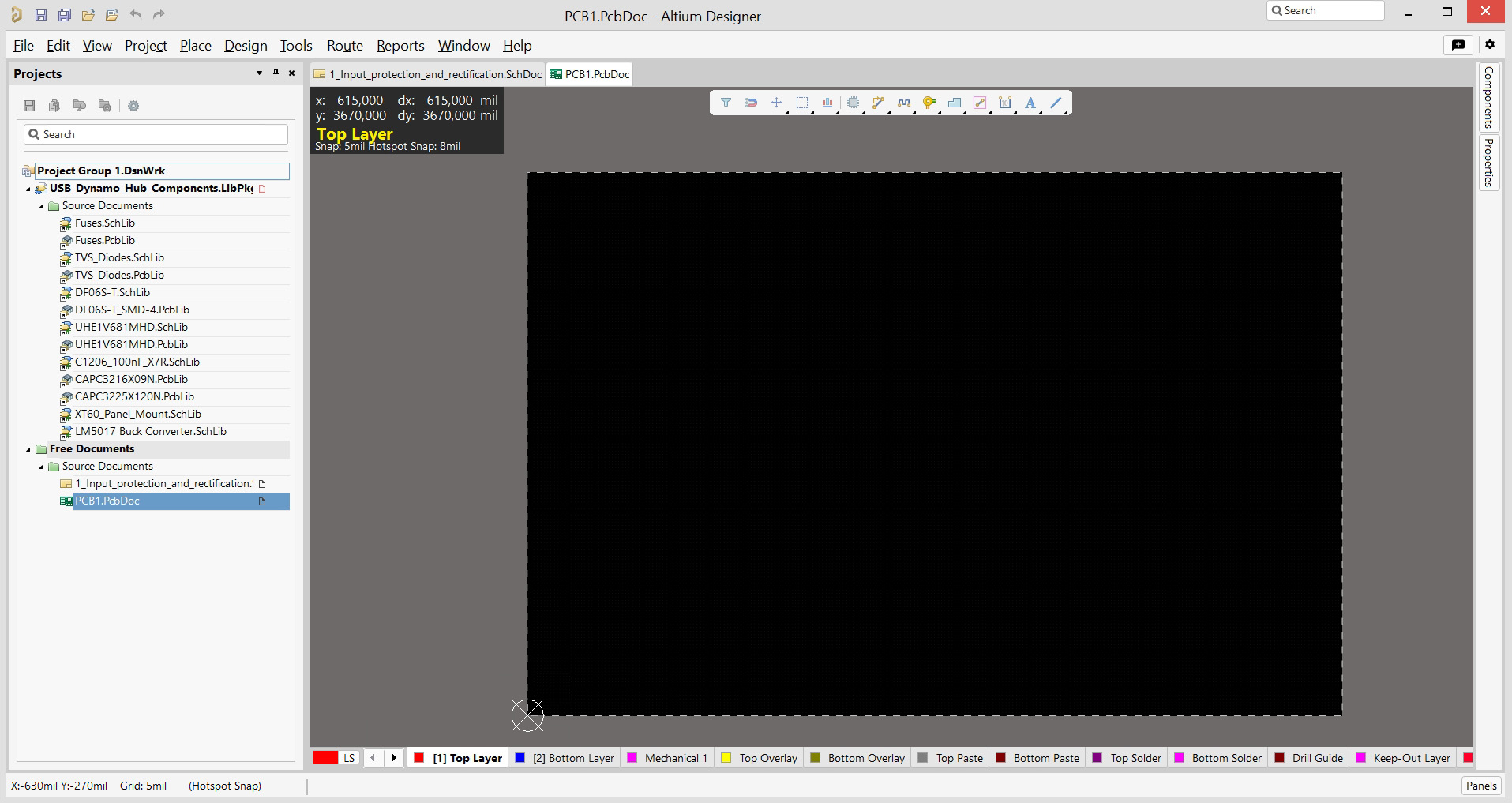Select XT60_Panel_Mount.SchLib in the tree
The image size is (1512, 803).
click(138, 415)
